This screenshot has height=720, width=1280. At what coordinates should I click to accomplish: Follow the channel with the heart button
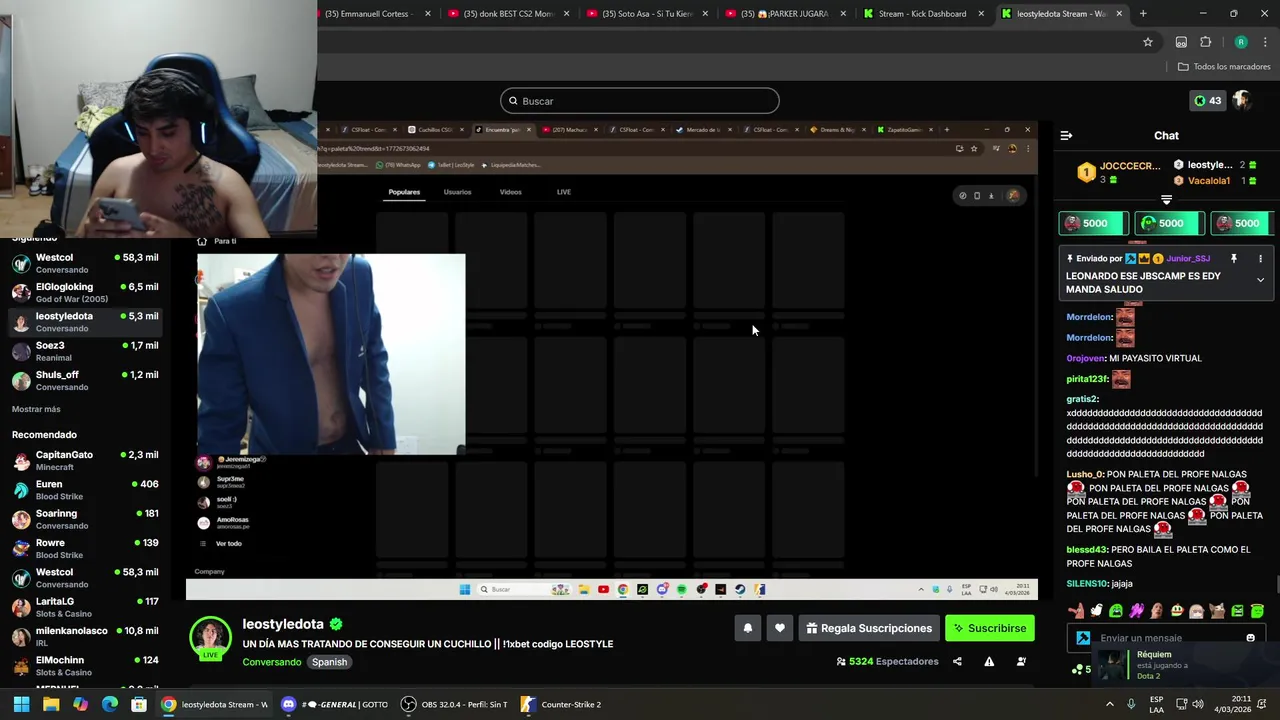coord(780,628)
